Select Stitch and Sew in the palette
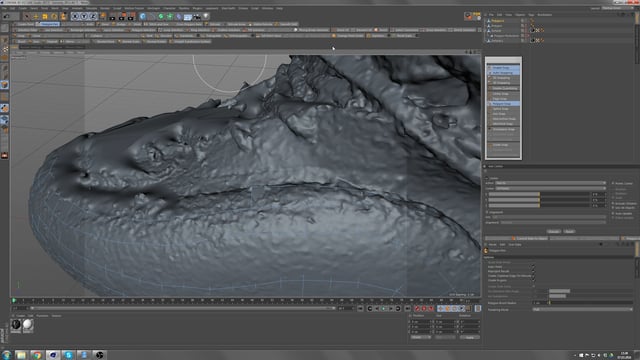This screenshot has width=640, height=360. (157, 24)
